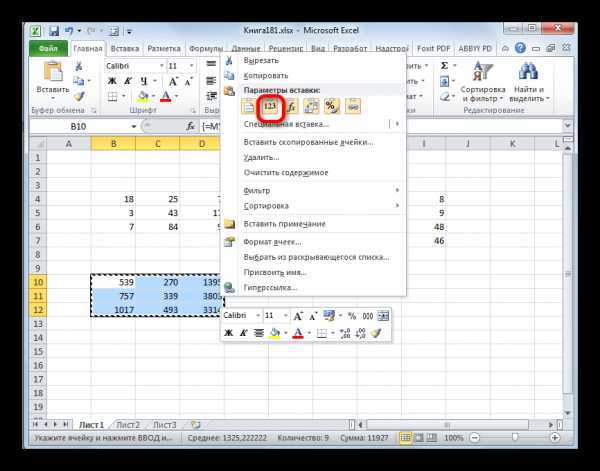
Task: Click the zoom slider handle
Action: 515,437
